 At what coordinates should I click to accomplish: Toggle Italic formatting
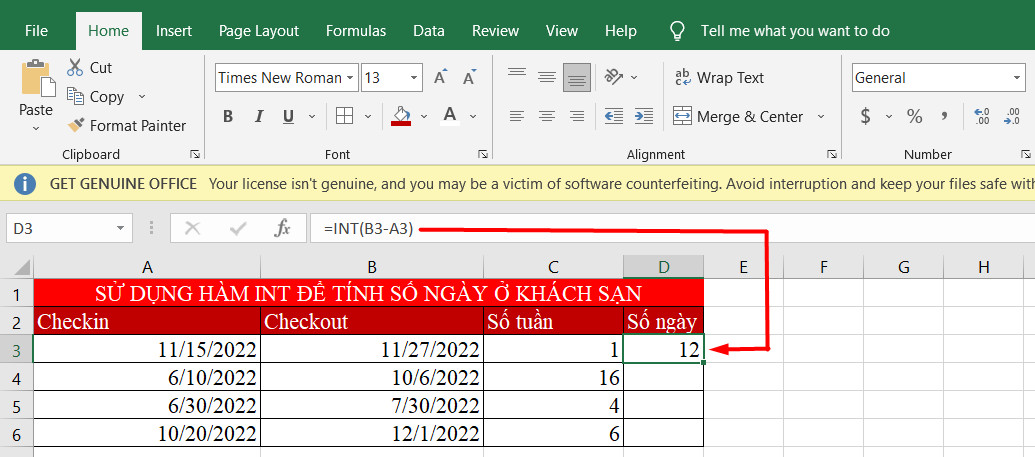coord(259,117)
